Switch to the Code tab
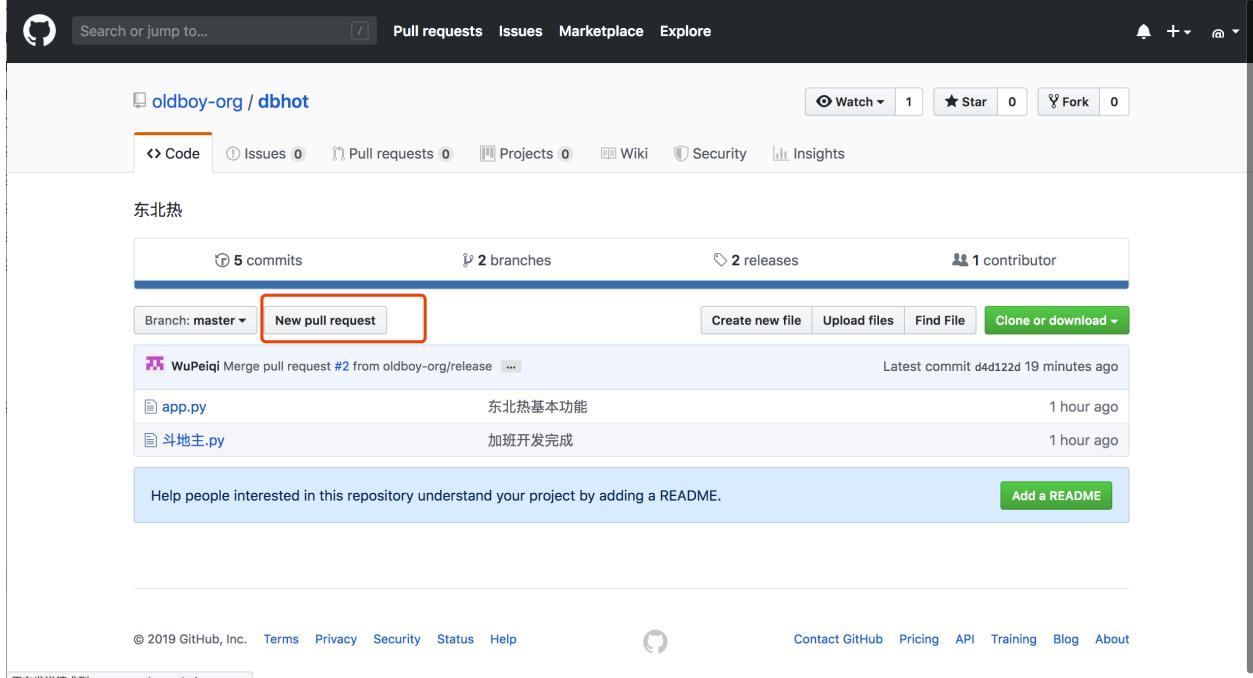Screen dimensions: 1253x678 point(173,154)
